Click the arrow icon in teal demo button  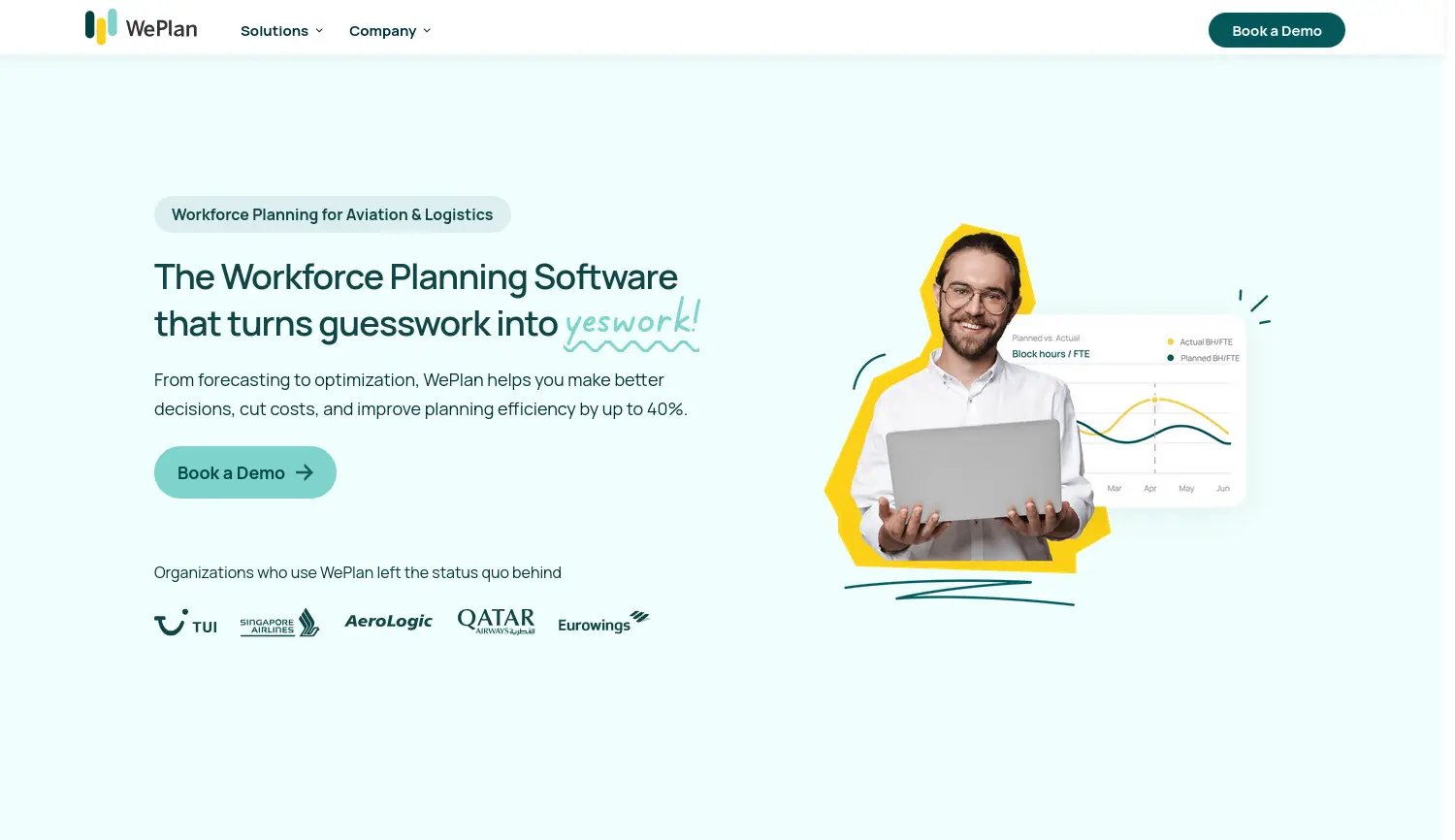[305, 472]
